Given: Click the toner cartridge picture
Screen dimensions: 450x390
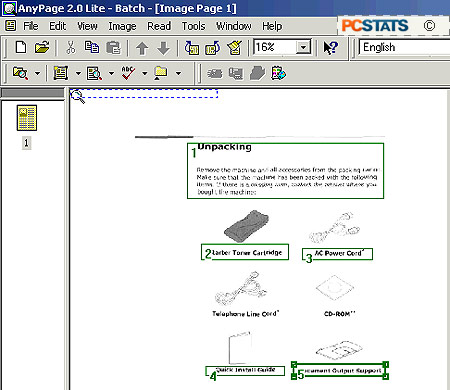Looking at the screenshot, I should pyautogui.click(x=246, y=226).
